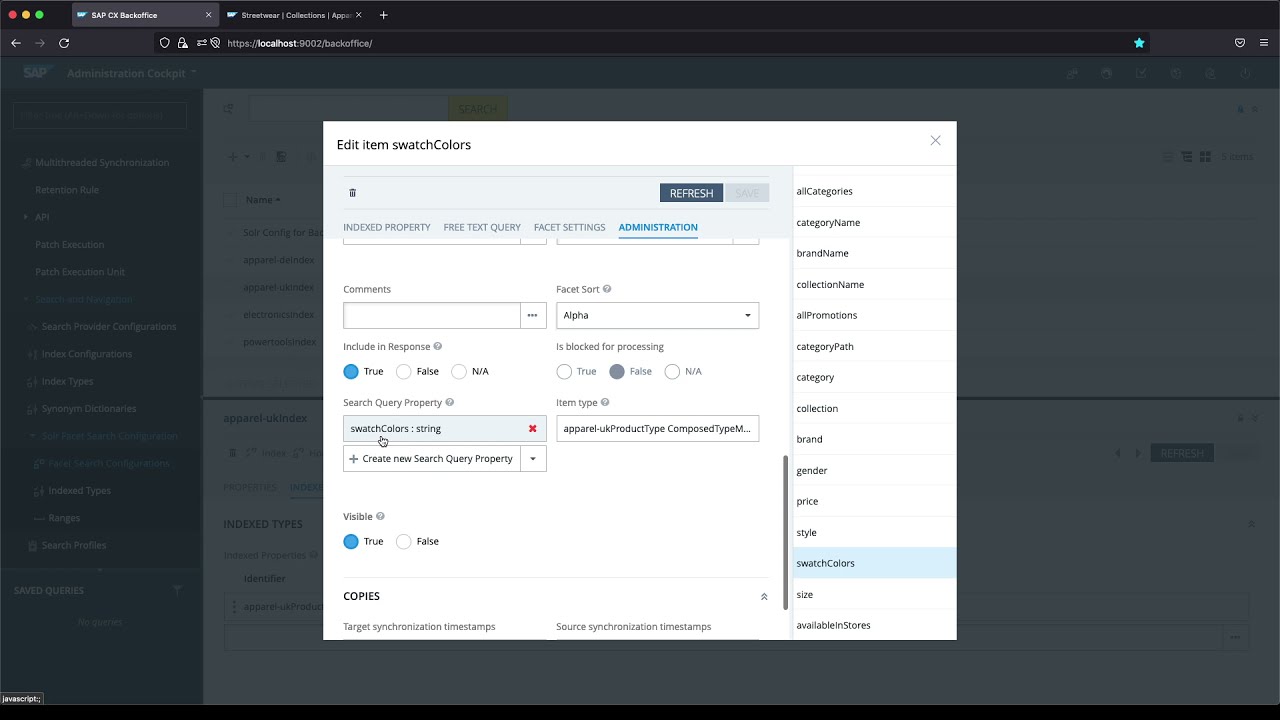Set Is blocked for processing to True
This screenshot has width=1280, height=720.
coord(564,371)
